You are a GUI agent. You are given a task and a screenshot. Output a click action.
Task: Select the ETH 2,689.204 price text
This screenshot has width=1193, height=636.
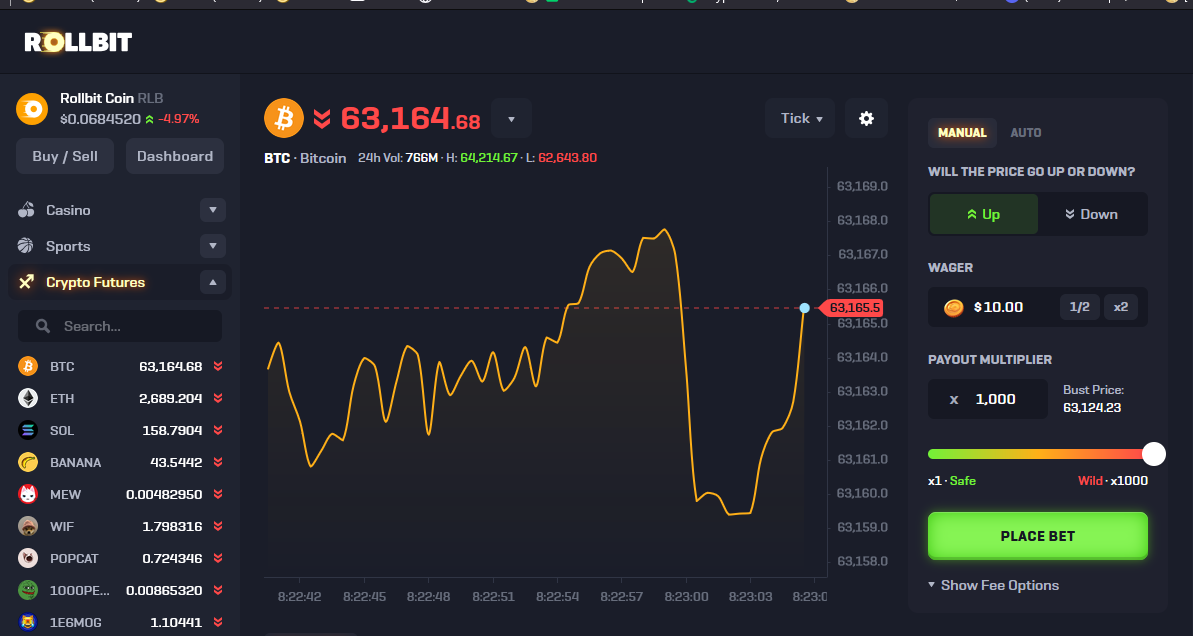point(172,398)
